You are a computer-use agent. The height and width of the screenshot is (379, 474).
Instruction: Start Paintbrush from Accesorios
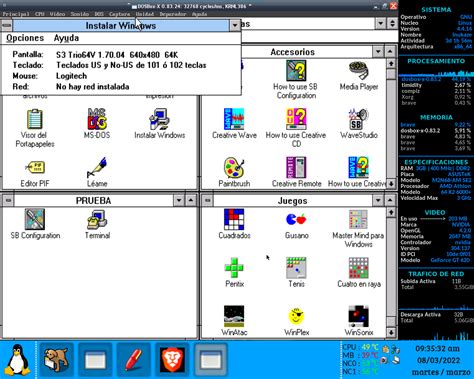[x=234, y=167]
